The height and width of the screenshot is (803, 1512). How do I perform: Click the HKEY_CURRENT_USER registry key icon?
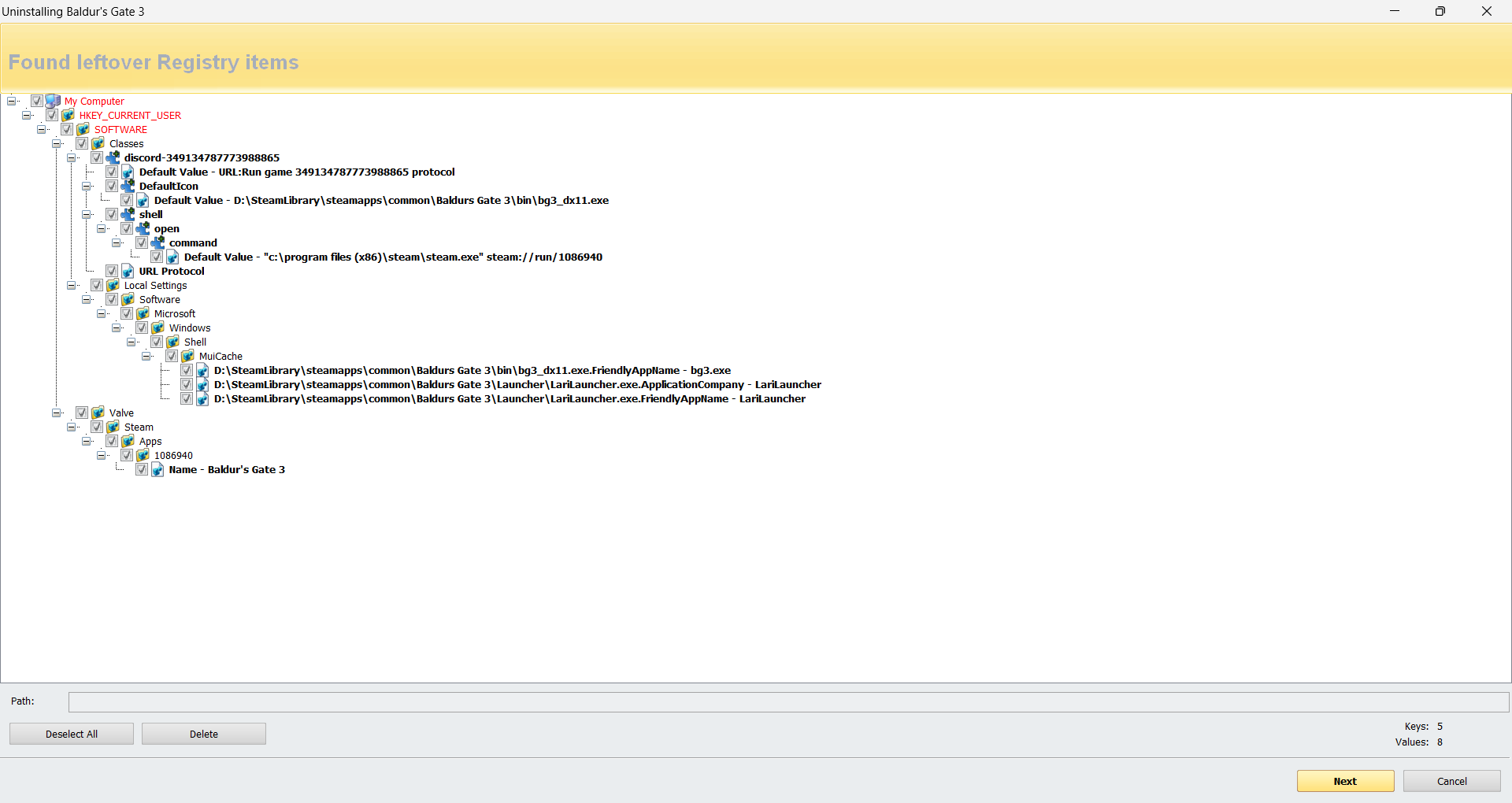pyautogui.click(x=68, y=115)
